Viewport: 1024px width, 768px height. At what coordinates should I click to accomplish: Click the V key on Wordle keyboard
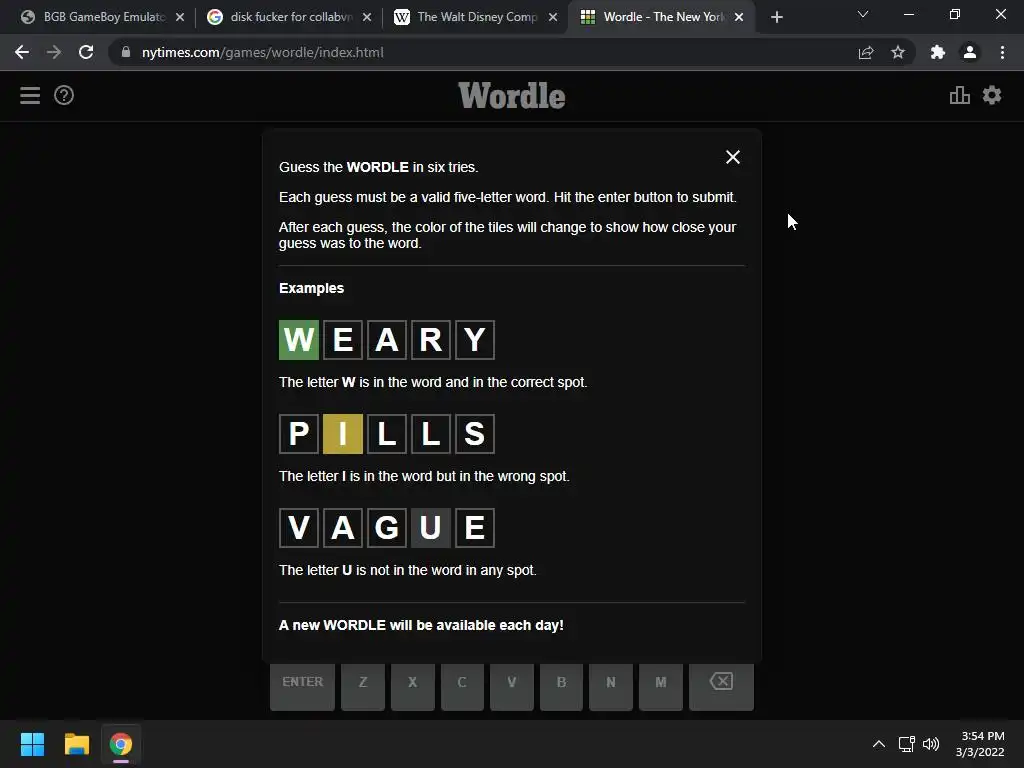[512, 686]
